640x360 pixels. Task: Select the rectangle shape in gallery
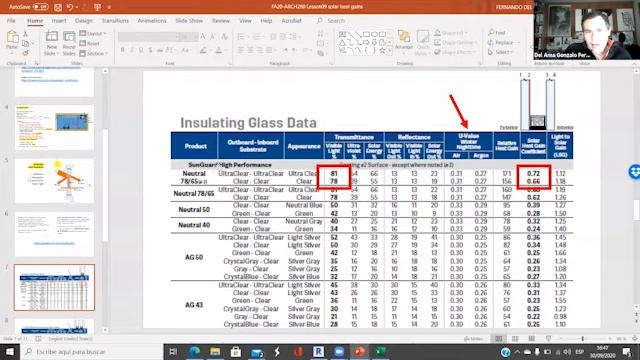pos(366,34)
